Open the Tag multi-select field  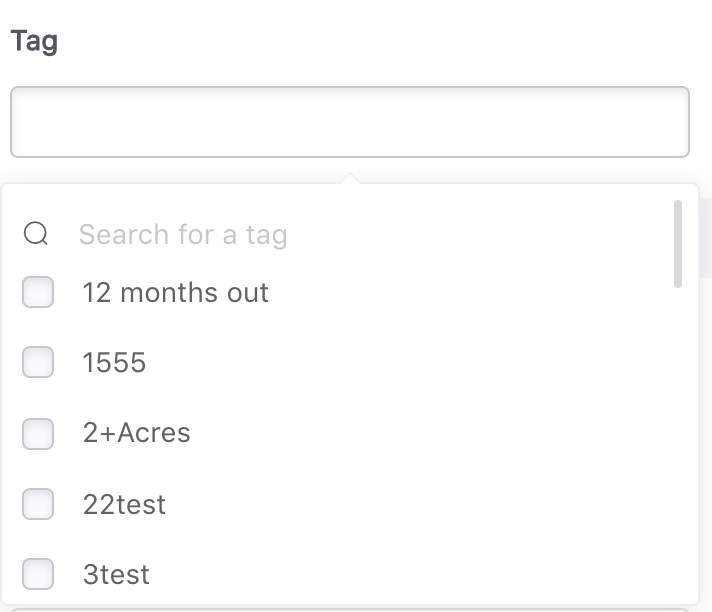click(350, 122)
